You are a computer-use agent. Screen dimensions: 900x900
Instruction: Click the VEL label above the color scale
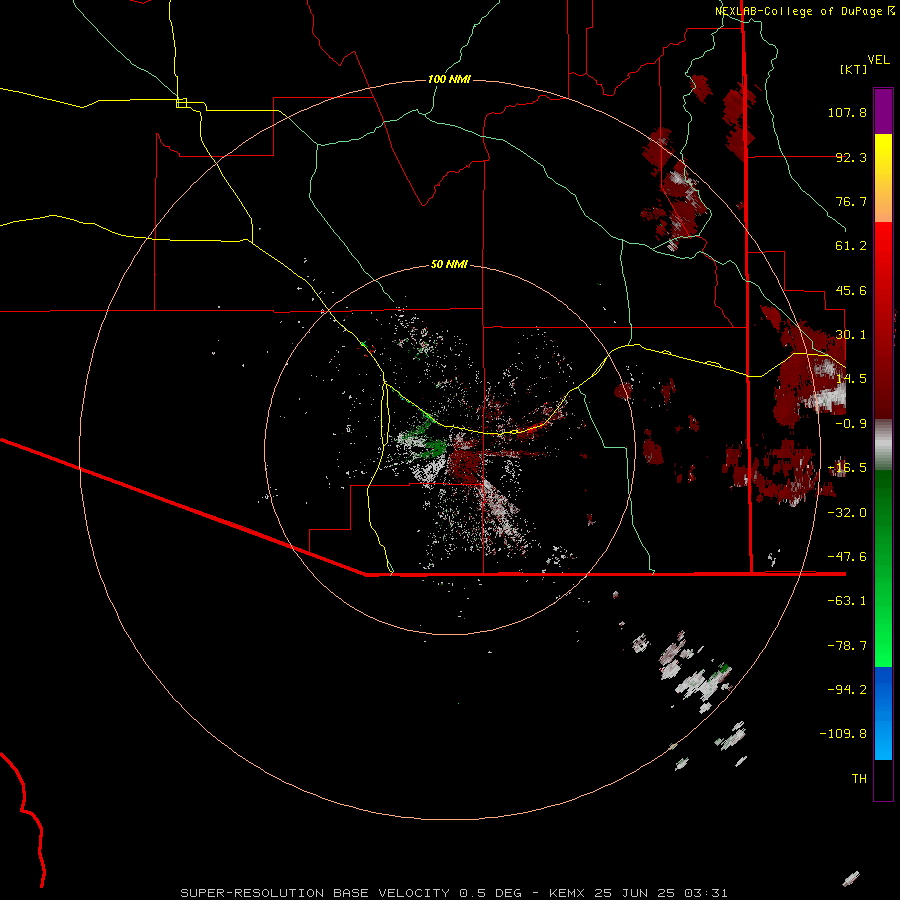pos(878,60)
